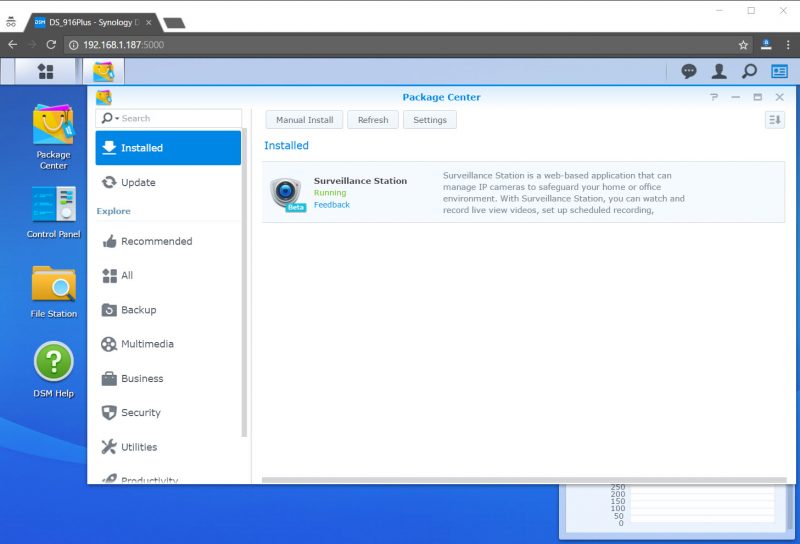Open Package Center desktop shortcut
Image resolution: width=800 pixels, height=544 pixels.
tap(54, 137)
